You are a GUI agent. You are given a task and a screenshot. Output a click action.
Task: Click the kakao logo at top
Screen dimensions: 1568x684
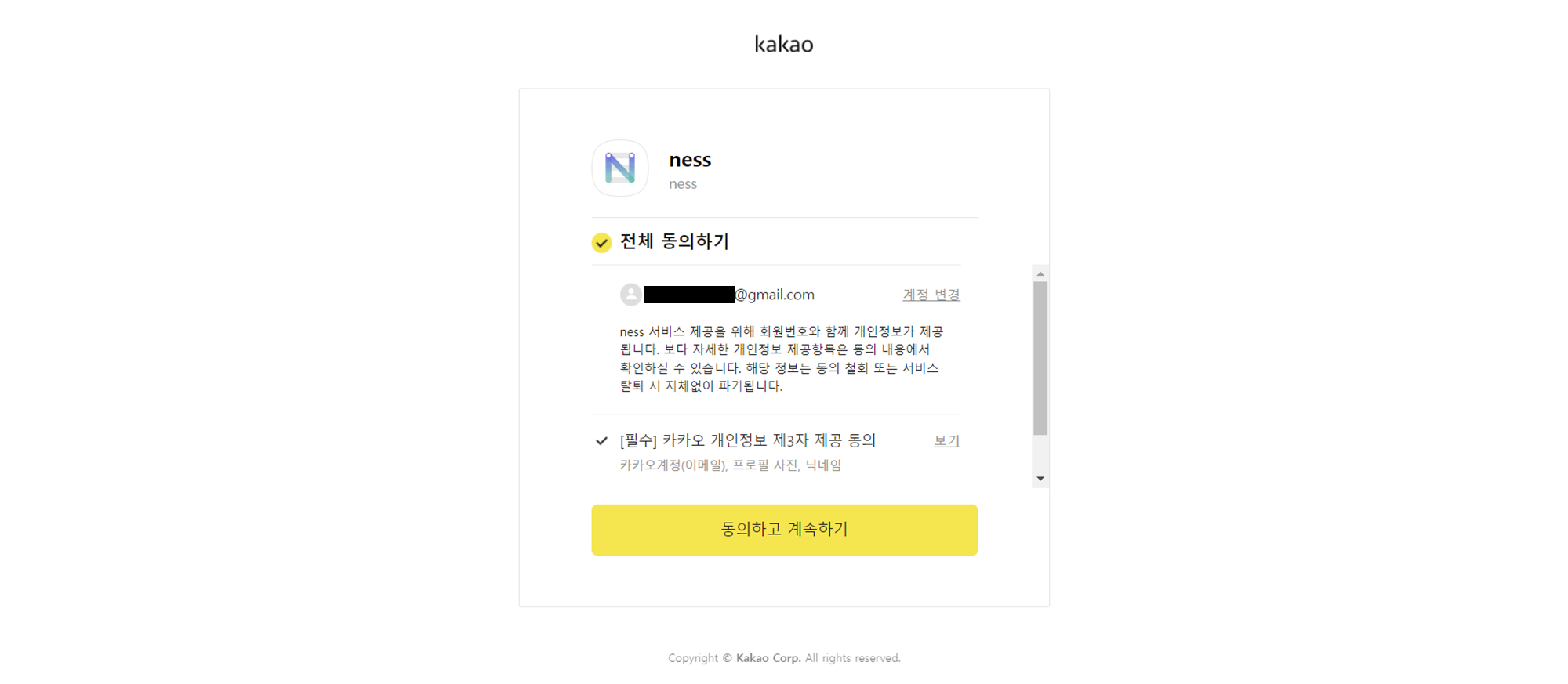pos(784,44)
